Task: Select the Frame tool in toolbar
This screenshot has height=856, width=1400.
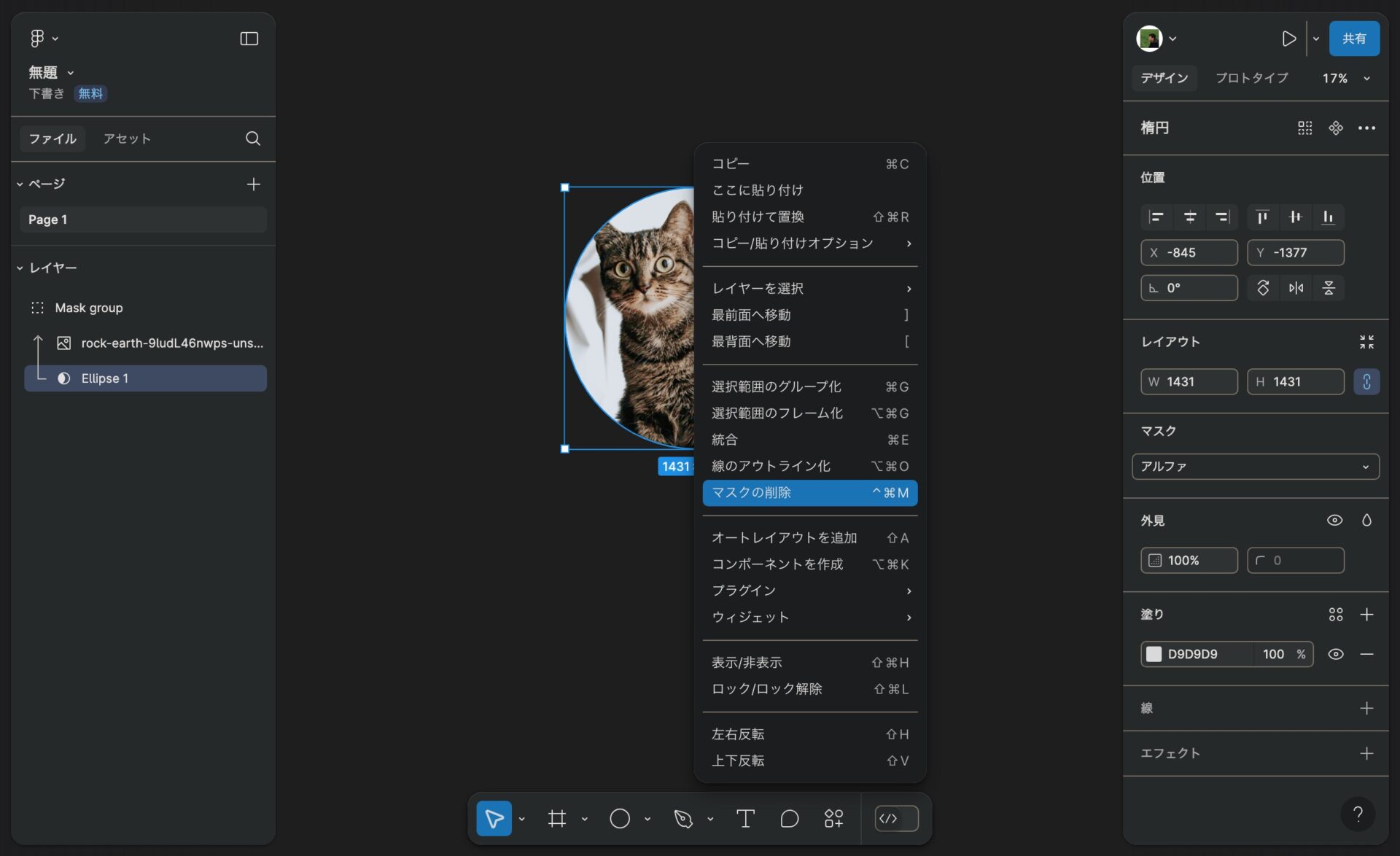Action: pyautogui.click(x=557, y=818)
